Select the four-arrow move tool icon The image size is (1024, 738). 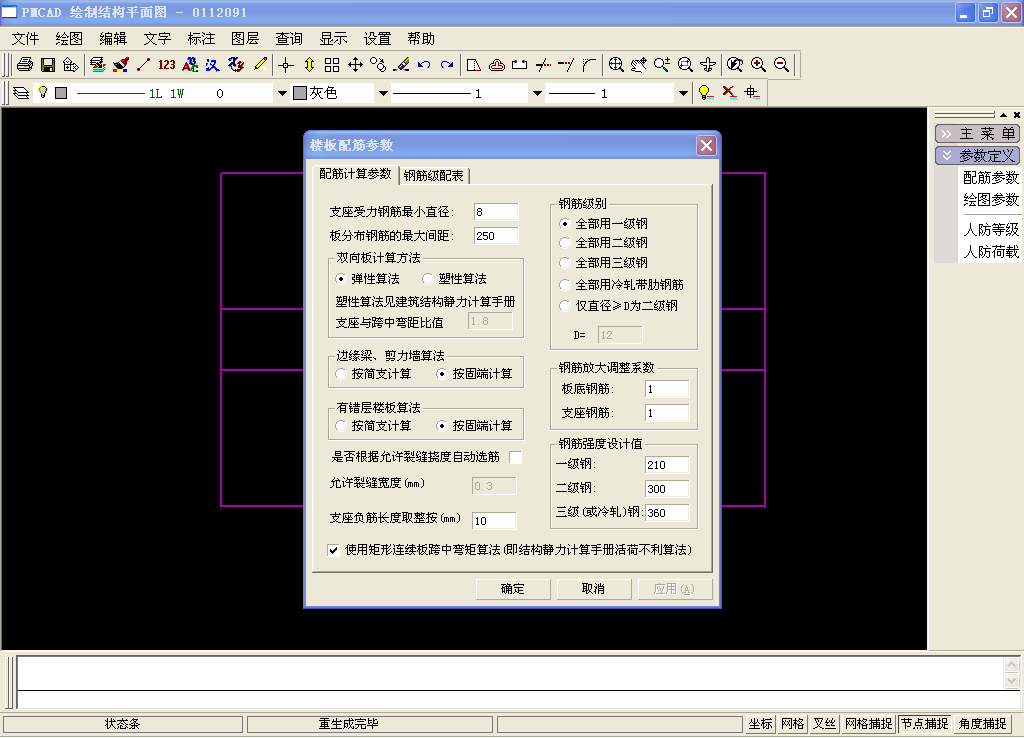pyautogui.click(x=355, y=65)
